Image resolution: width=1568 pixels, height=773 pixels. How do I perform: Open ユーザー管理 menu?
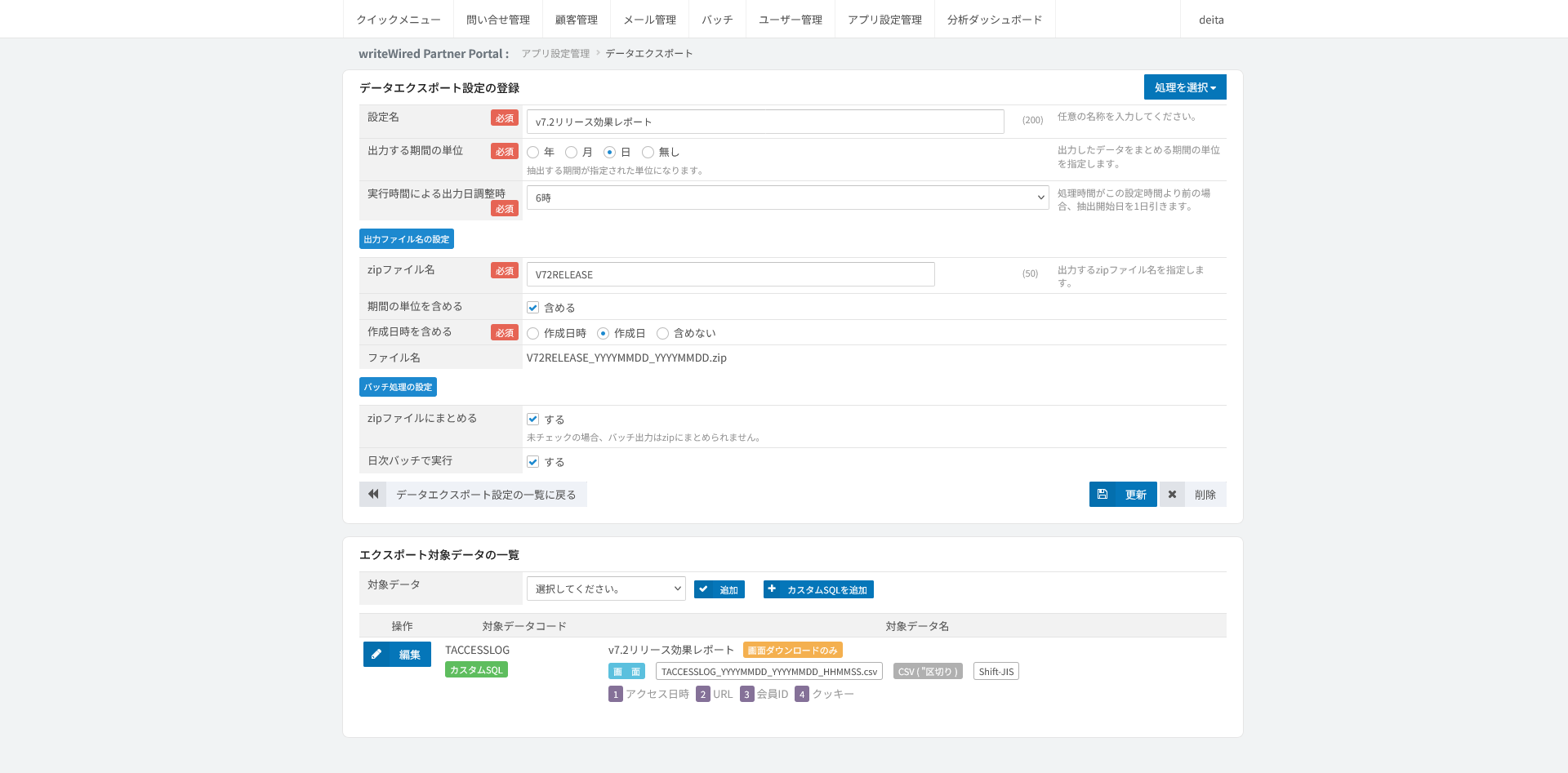[791, 20]
